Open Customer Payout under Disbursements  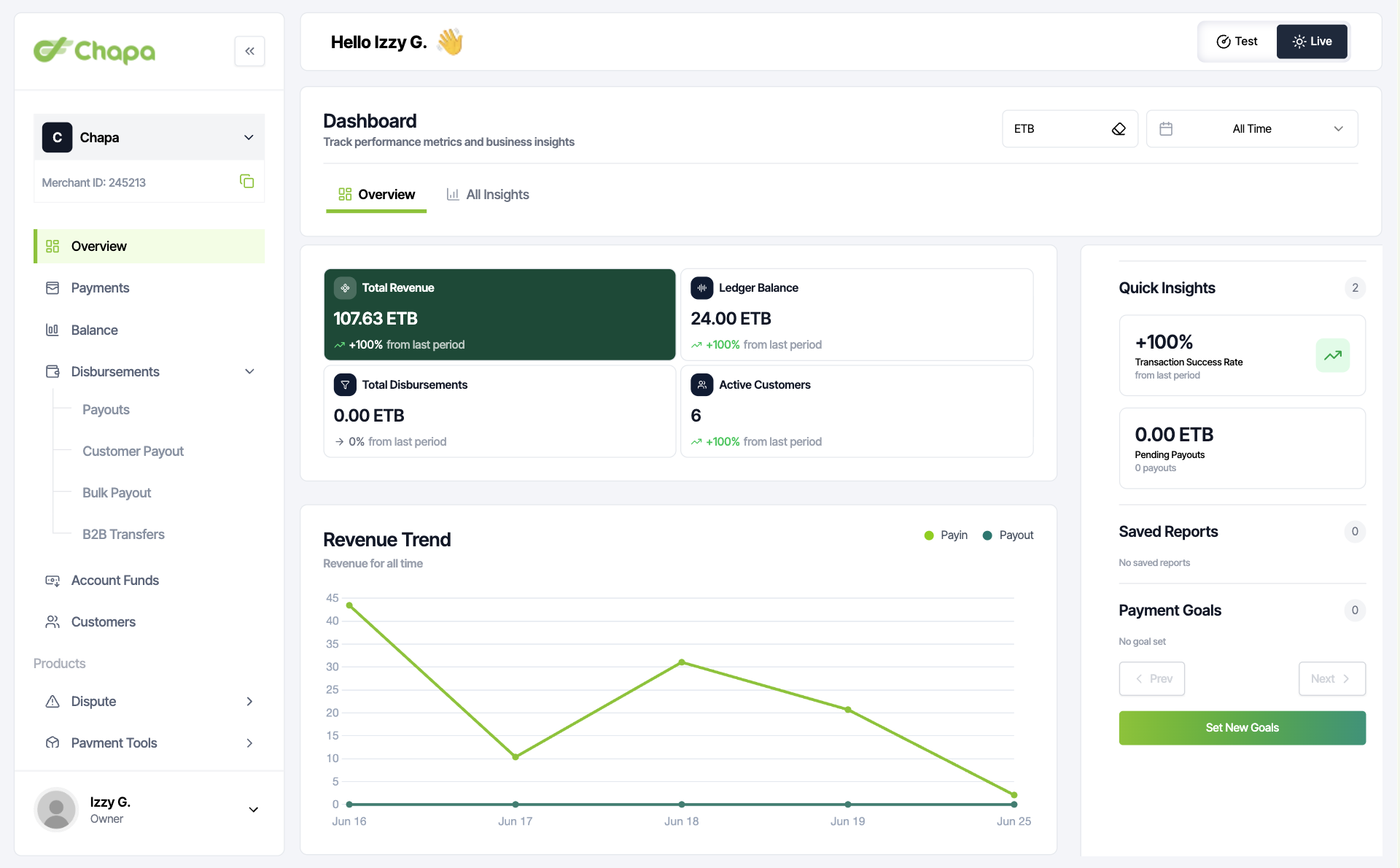pos(133,452)
